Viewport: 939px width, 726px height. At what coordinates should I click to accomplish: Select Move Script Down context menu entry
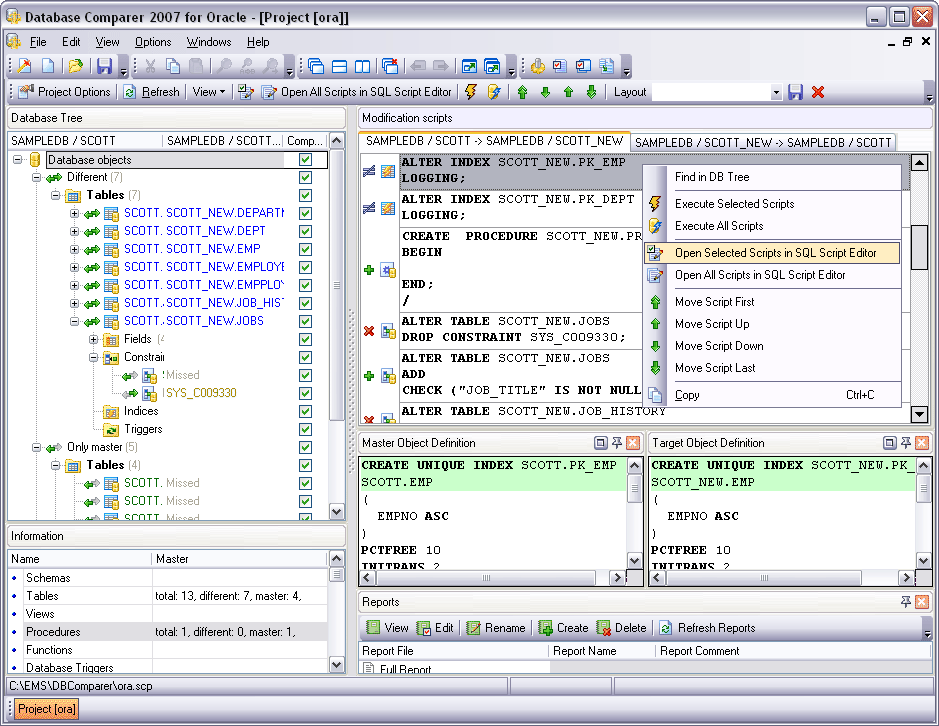tap(772, 346)
